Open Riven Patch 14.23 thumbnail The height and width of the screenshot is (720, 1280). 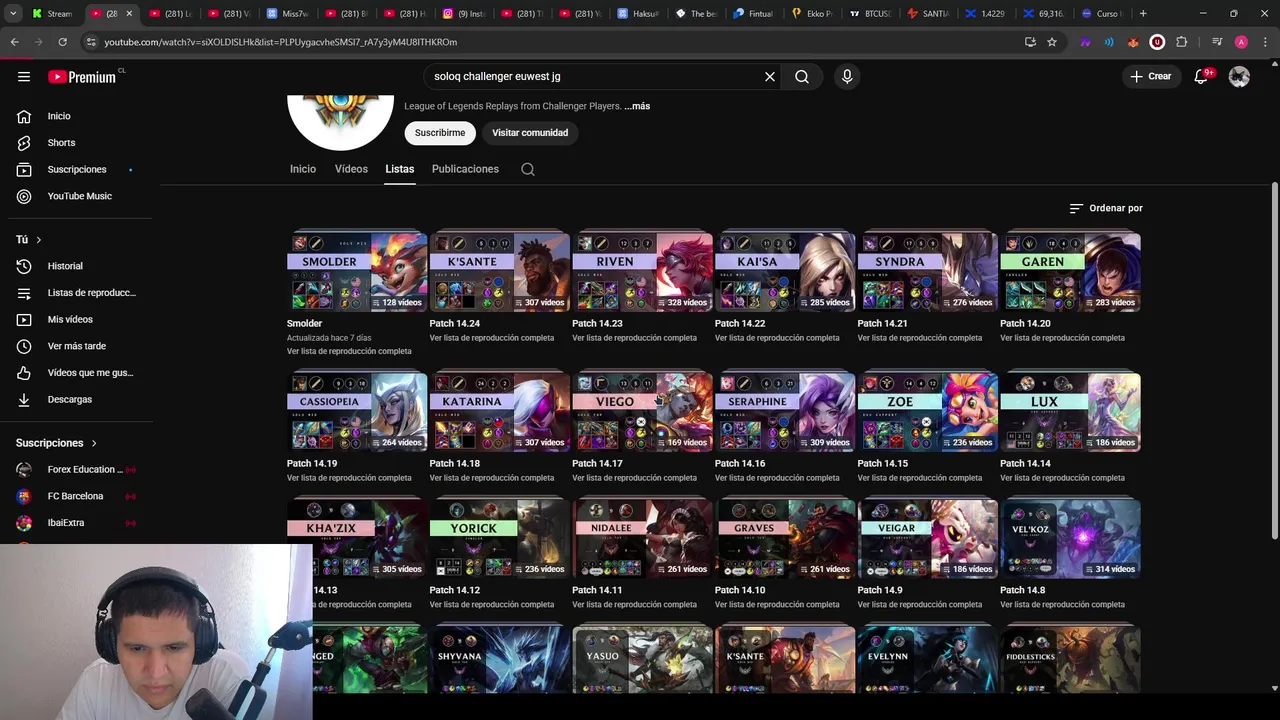coord(642,272)
